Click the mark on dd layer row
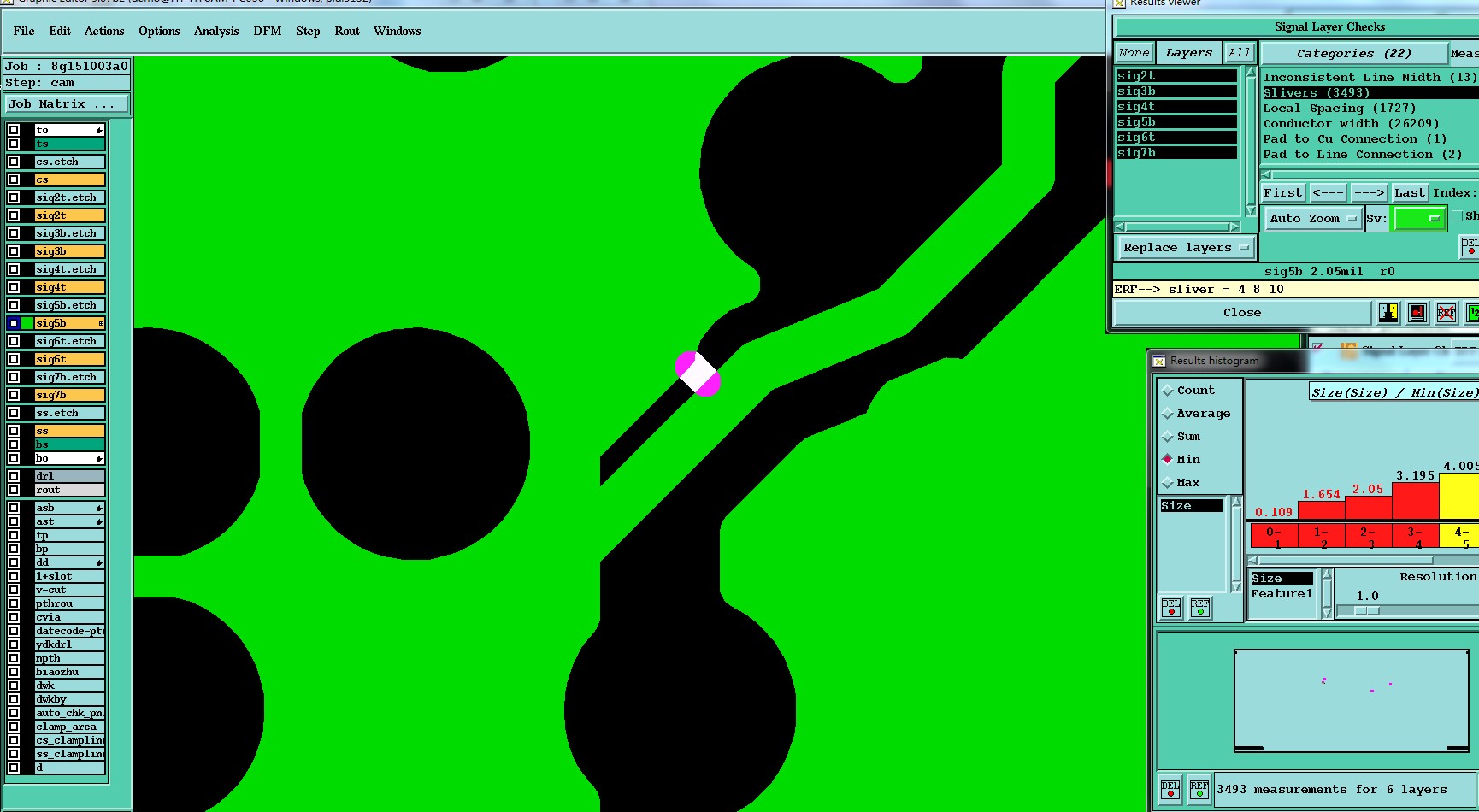Image resolution: width=1479 pixels, height=812 pixels. 99,562
